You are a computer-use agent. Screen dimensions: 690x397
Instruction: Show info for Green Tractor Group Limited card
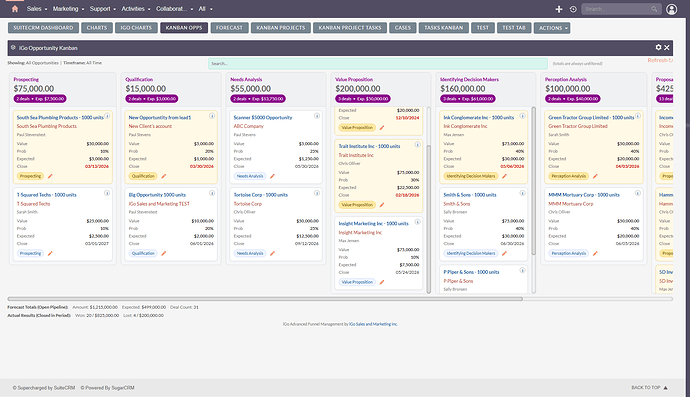pos(638,116)
